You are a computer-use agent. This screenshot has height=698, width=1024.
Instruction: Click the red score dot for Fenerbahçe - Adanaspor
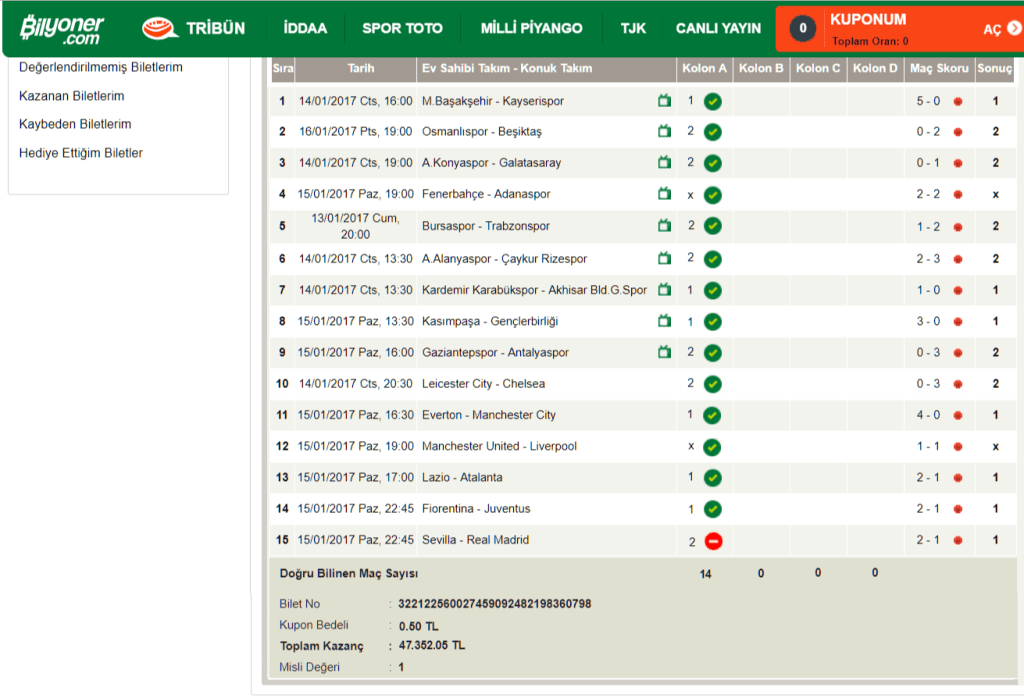click(958, 195)
